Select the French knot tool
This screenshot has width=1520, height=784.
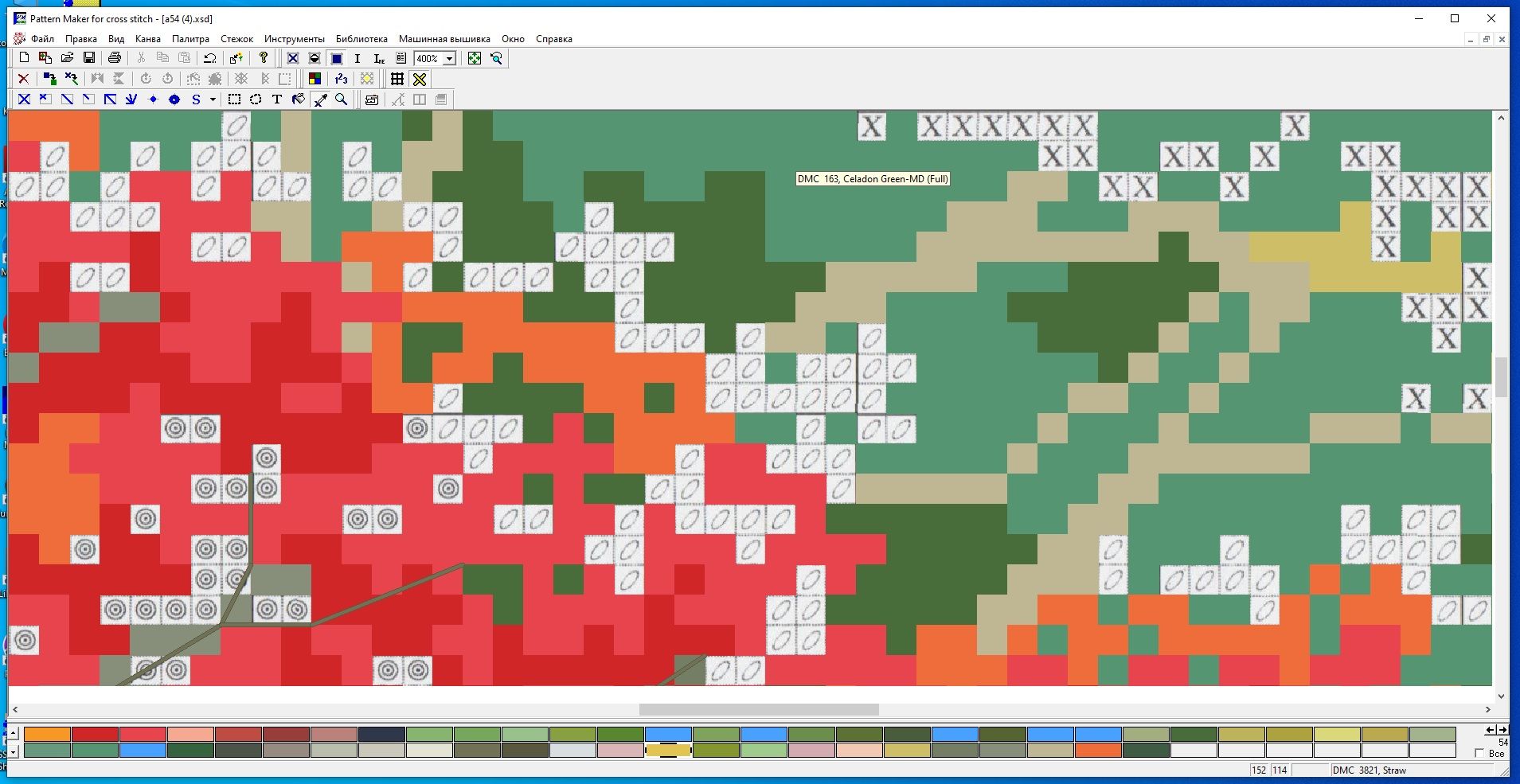coord(153,99)
